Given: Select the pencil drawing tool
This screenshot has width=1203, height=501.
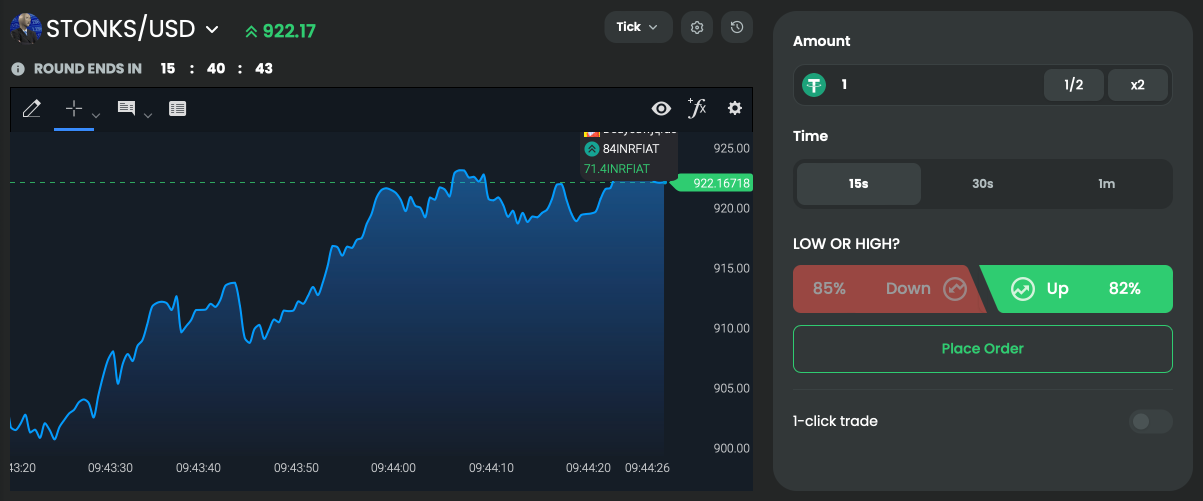Looking at the screenshot, I should 31,108.
